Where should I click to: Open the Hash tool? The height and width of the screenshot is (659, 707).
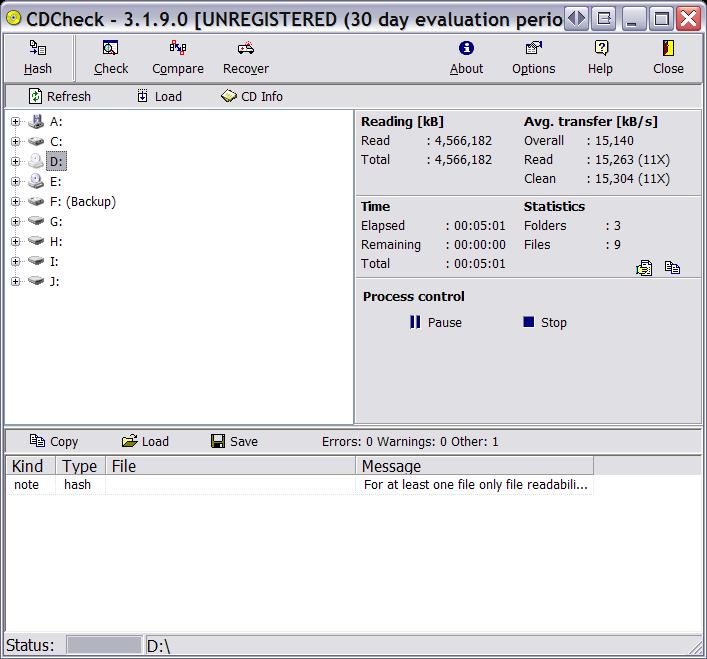pos(38,57)
